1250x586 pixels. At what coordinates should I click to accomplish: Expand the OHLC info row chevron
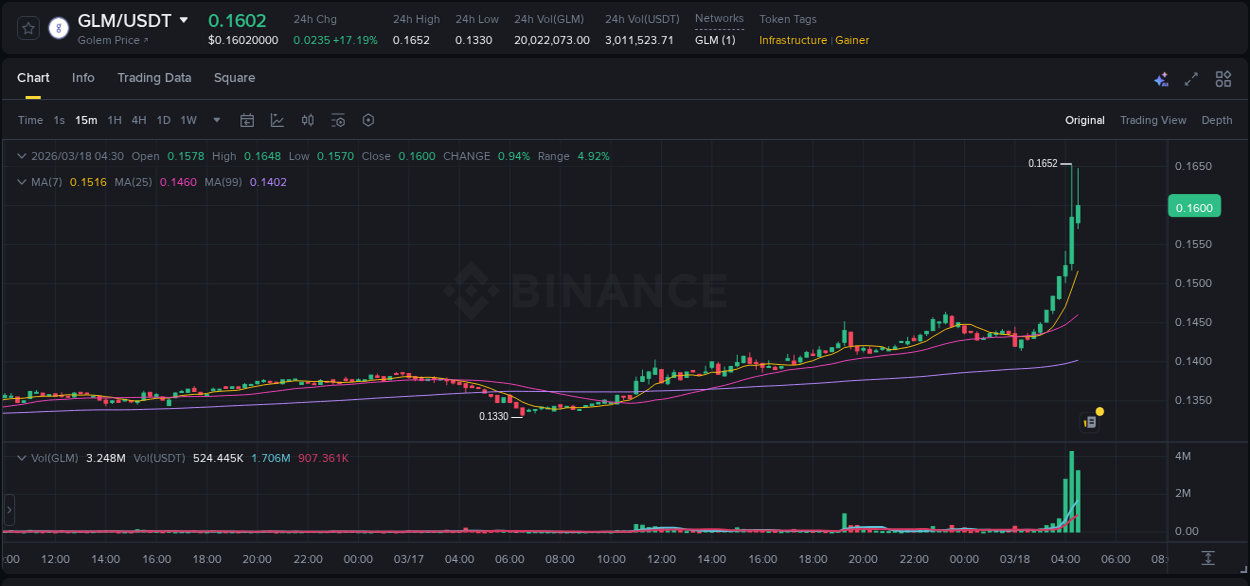(22, 156)
